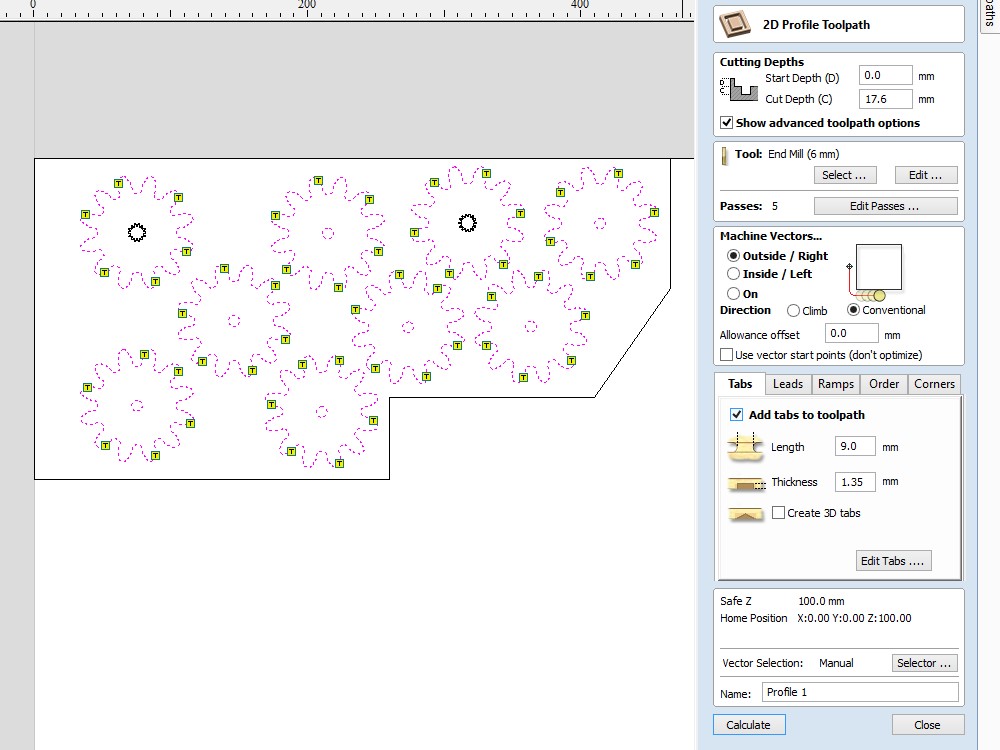The height and width of the screenshot is (750, 1000).
Task: Choose Conventional cut direction
Action: coord(853,310)
